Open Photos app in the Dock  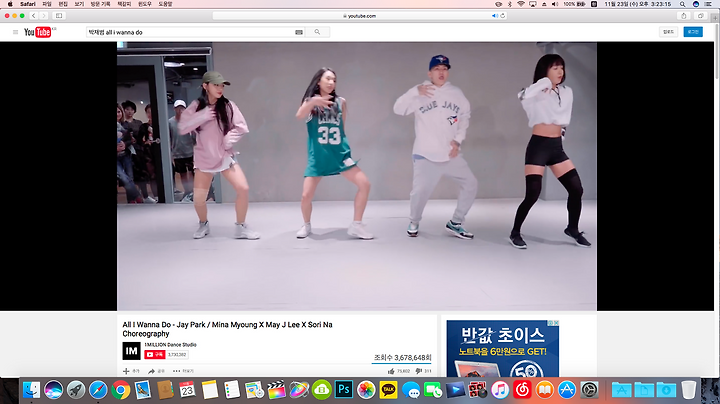click(366, 390)
